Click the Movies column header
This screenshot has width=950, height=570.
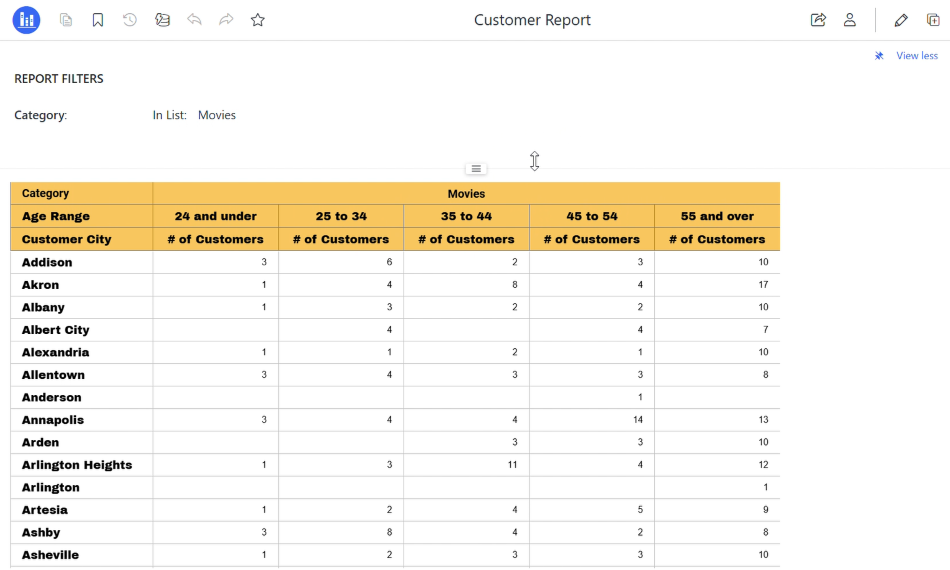coord(466,193)
